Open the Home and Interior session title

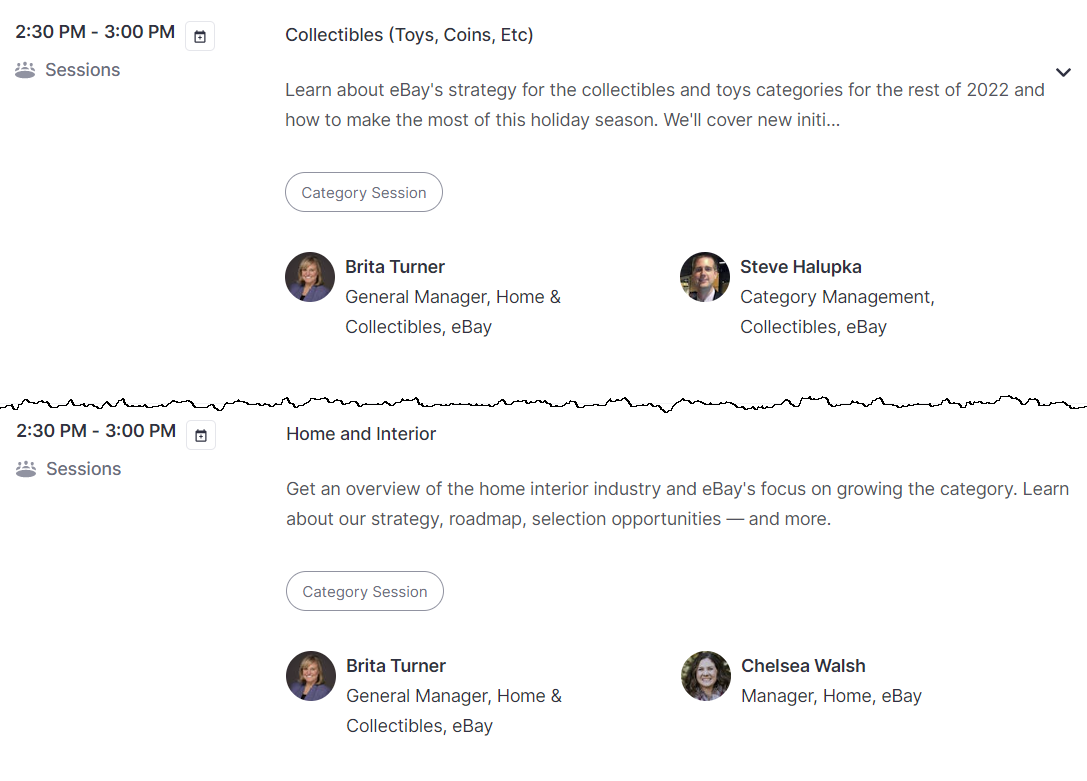[361, 434]
